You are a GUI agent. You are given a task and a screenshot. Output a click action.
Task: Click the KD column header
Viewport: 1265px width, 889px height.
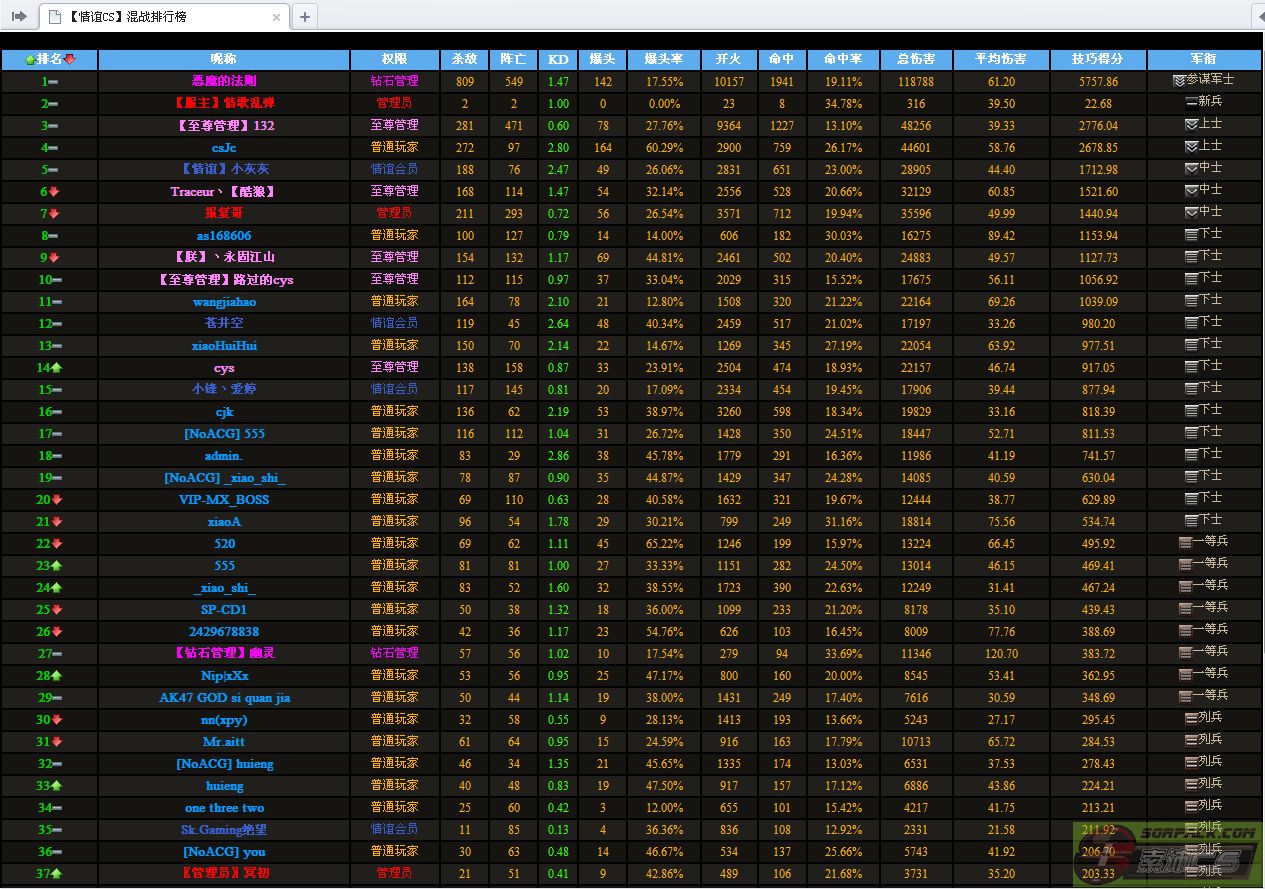(558, 60)
